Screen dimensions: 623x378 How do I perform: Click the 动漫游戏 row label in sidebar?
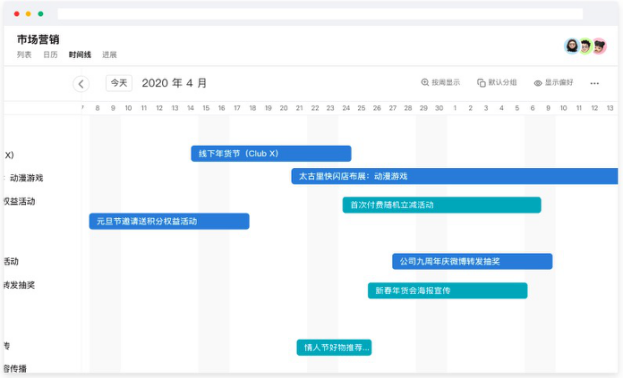[26, 178]
